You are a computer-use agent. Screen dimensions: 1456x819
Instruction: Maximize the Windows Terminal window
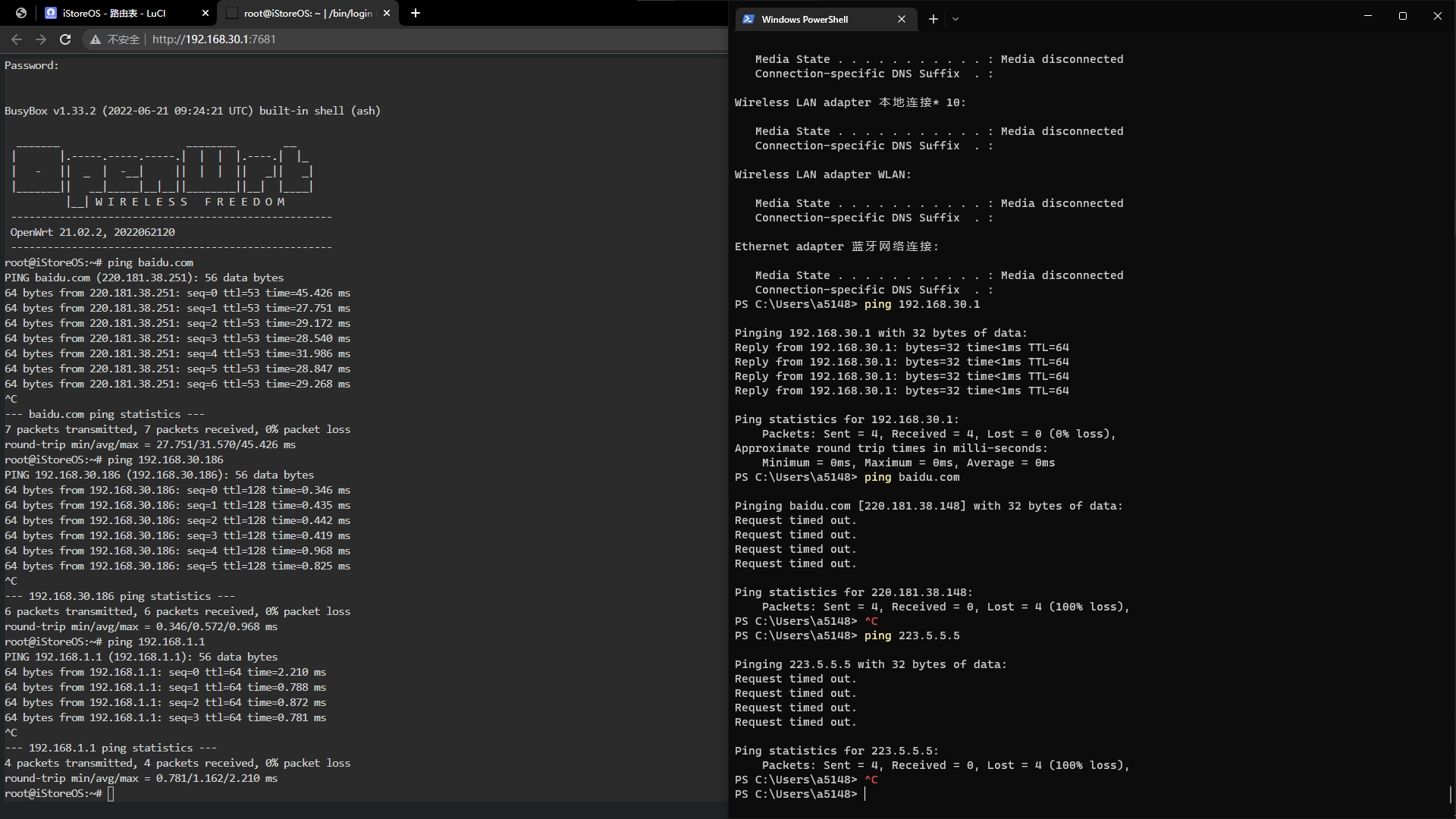point(1403,16)
